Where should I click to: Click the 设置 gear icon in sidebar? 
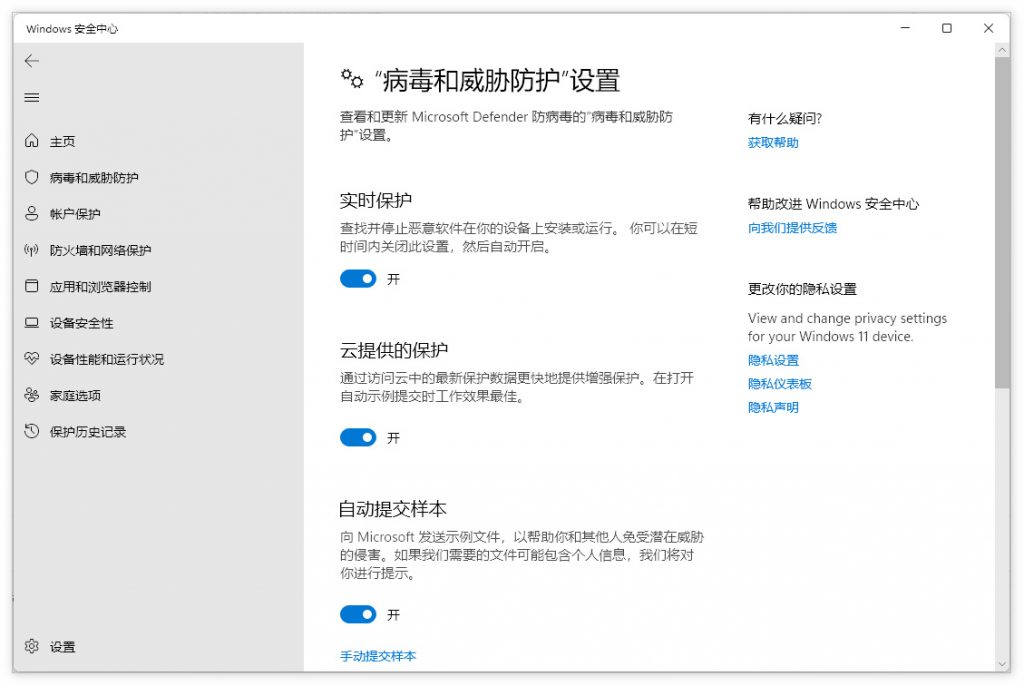32,647
